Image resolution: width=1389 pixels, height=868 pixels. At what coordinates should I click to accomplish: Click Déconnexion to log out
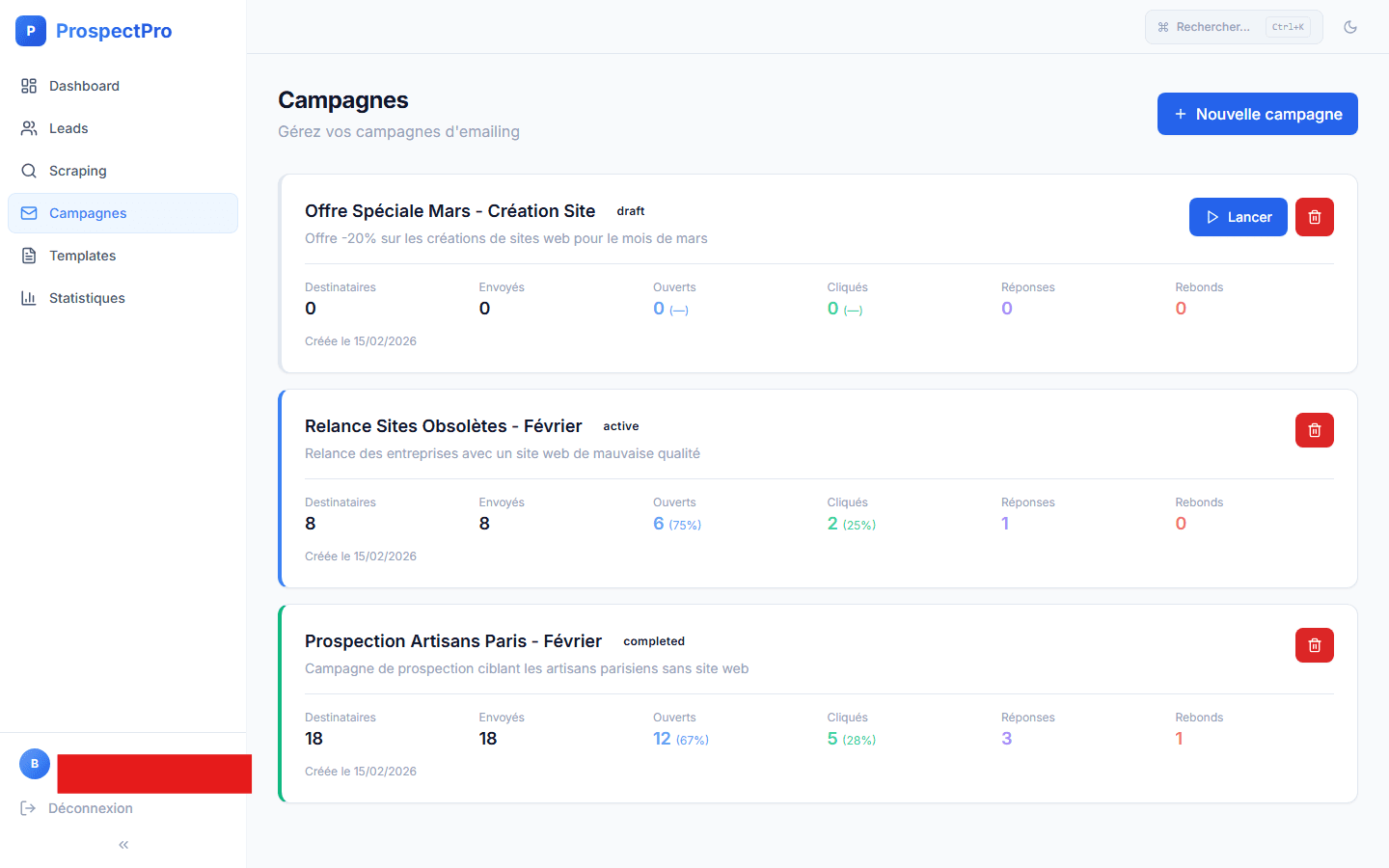click(x=89, y=808)
